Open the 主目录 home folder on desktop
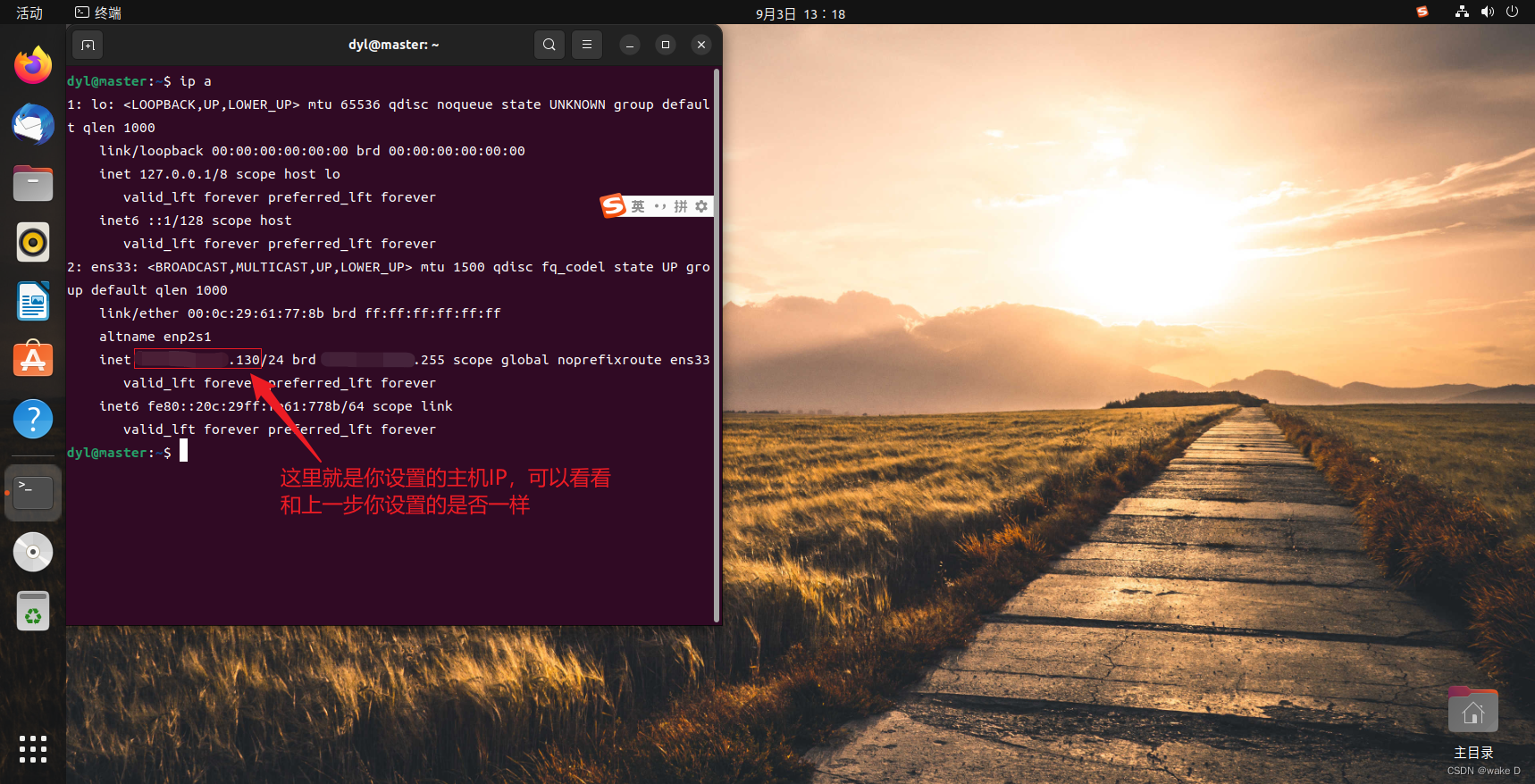Image resolution: width=1535 pixels, height=784 pixels. tap(1473, 722)
